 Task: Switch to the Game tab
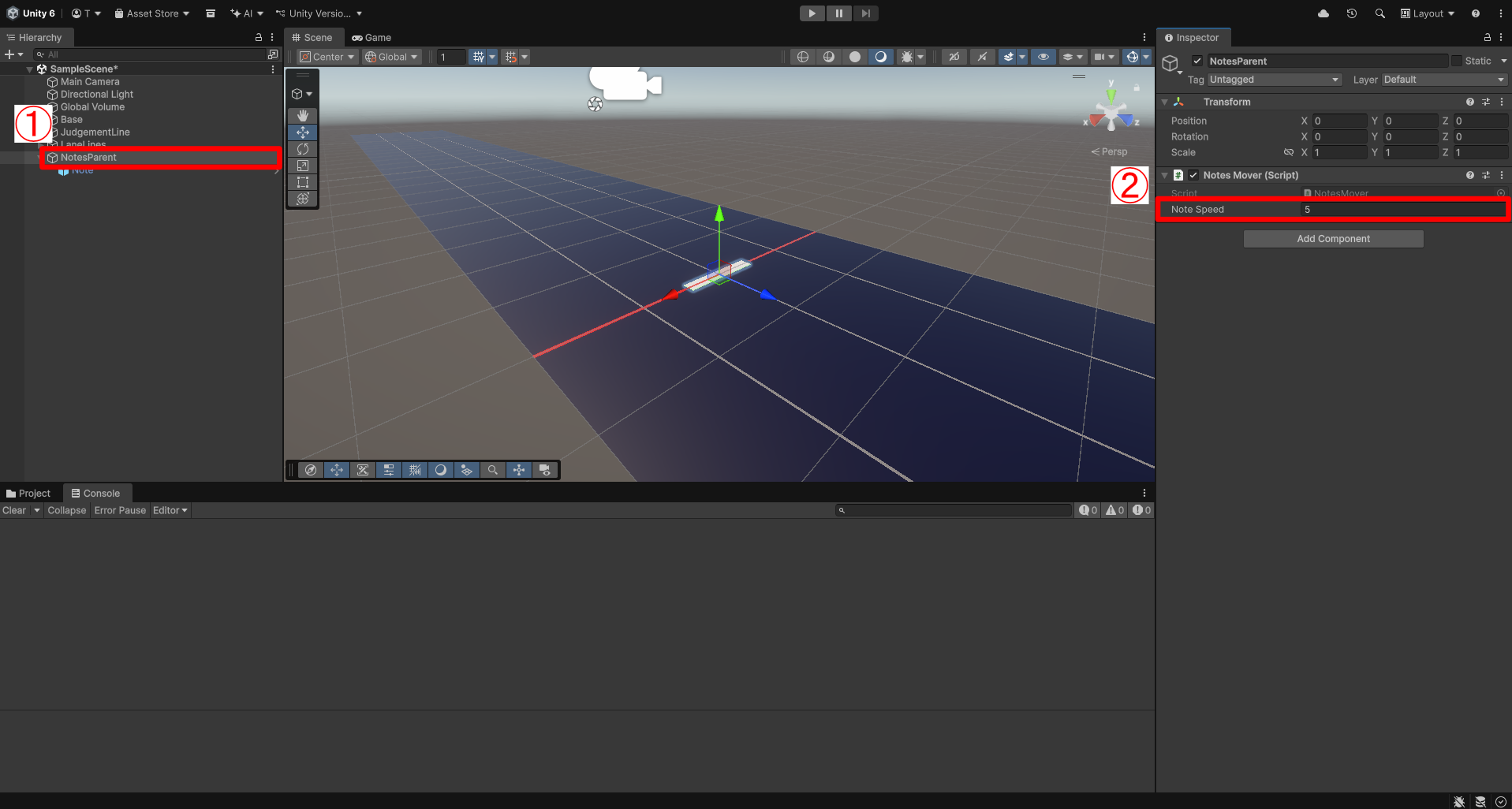pos(371,38)
